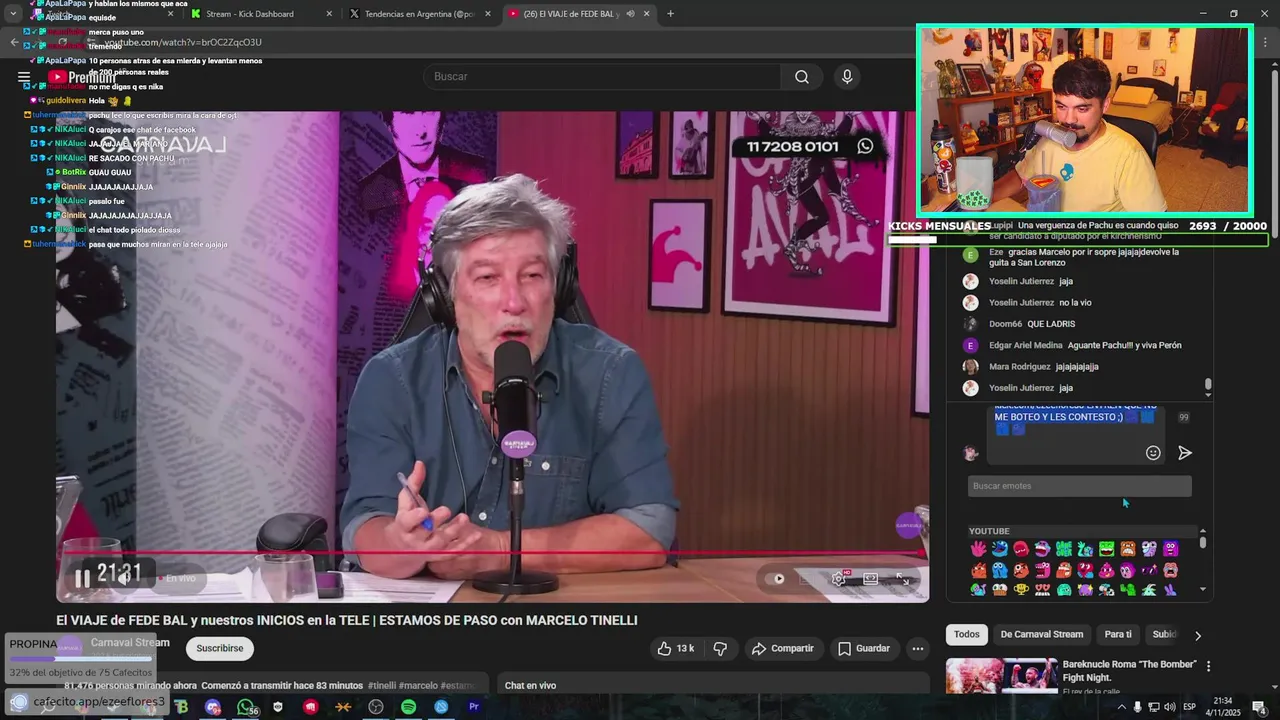1280x720 pixels.
Task: Select the Todos filter chip
Action: 967,634
